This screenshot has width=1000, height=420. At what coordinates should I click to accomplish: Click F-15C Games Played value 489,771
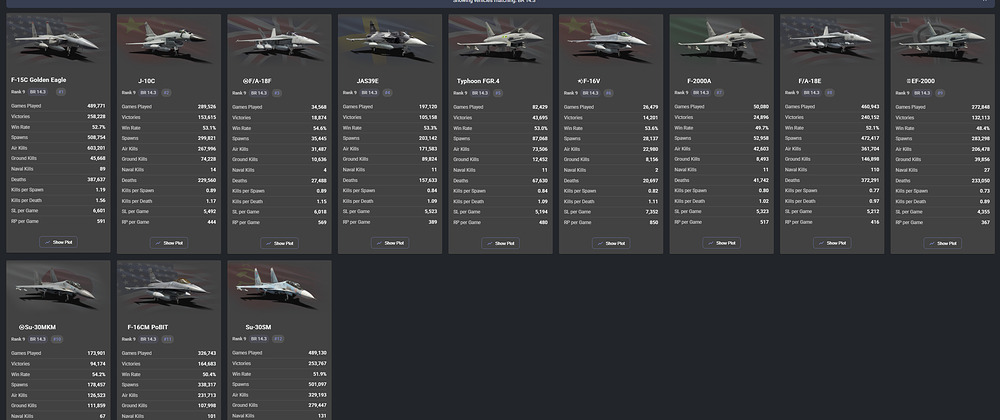[x=96, y=106]
